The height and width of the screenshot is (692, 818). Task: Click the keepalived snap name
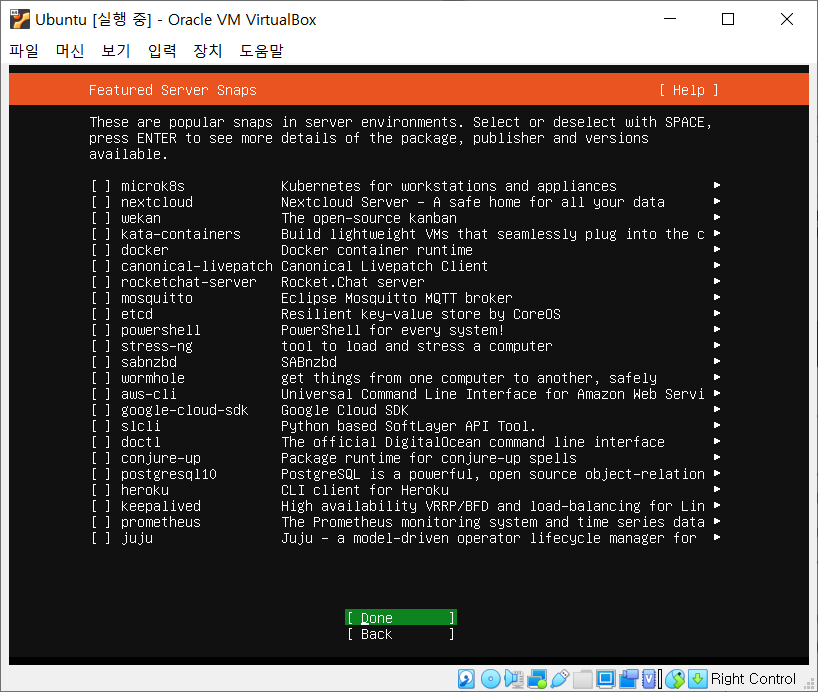point(161,506)
